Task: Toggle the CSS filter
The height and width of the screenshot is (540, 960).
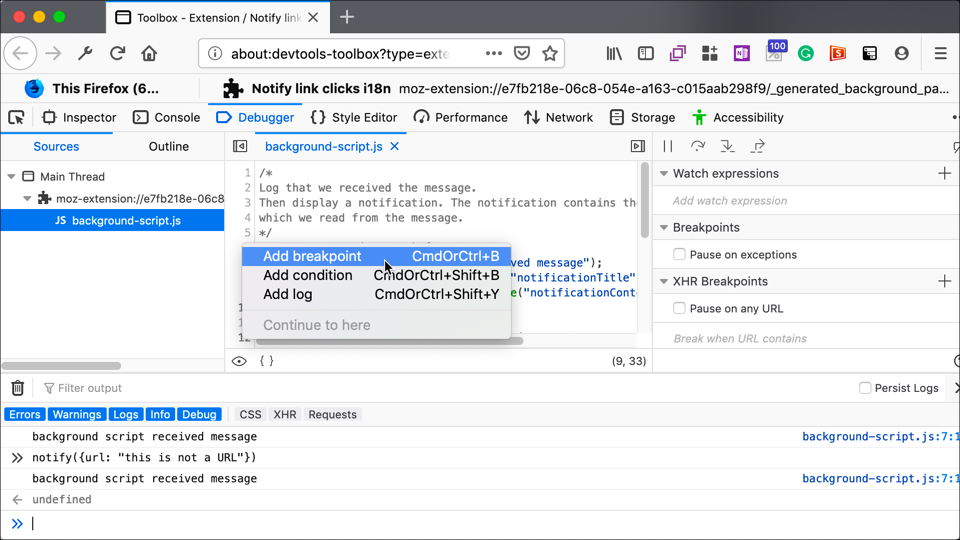Action: tap(250, 414)
